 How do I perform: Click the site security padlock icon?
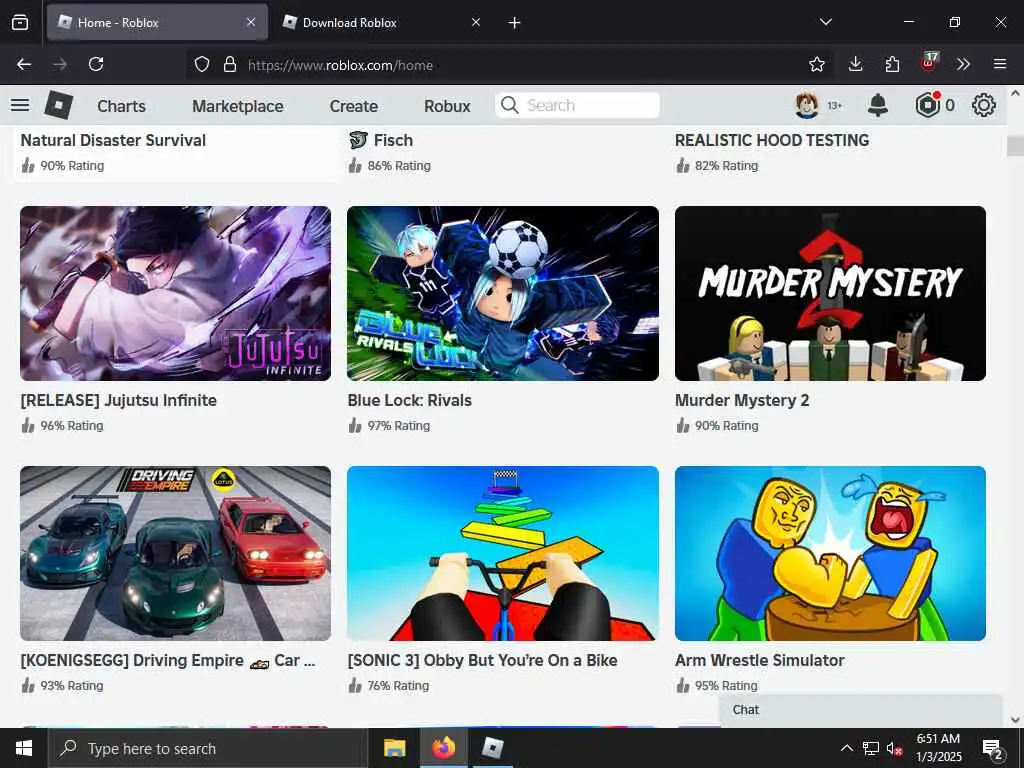point(229,65)
